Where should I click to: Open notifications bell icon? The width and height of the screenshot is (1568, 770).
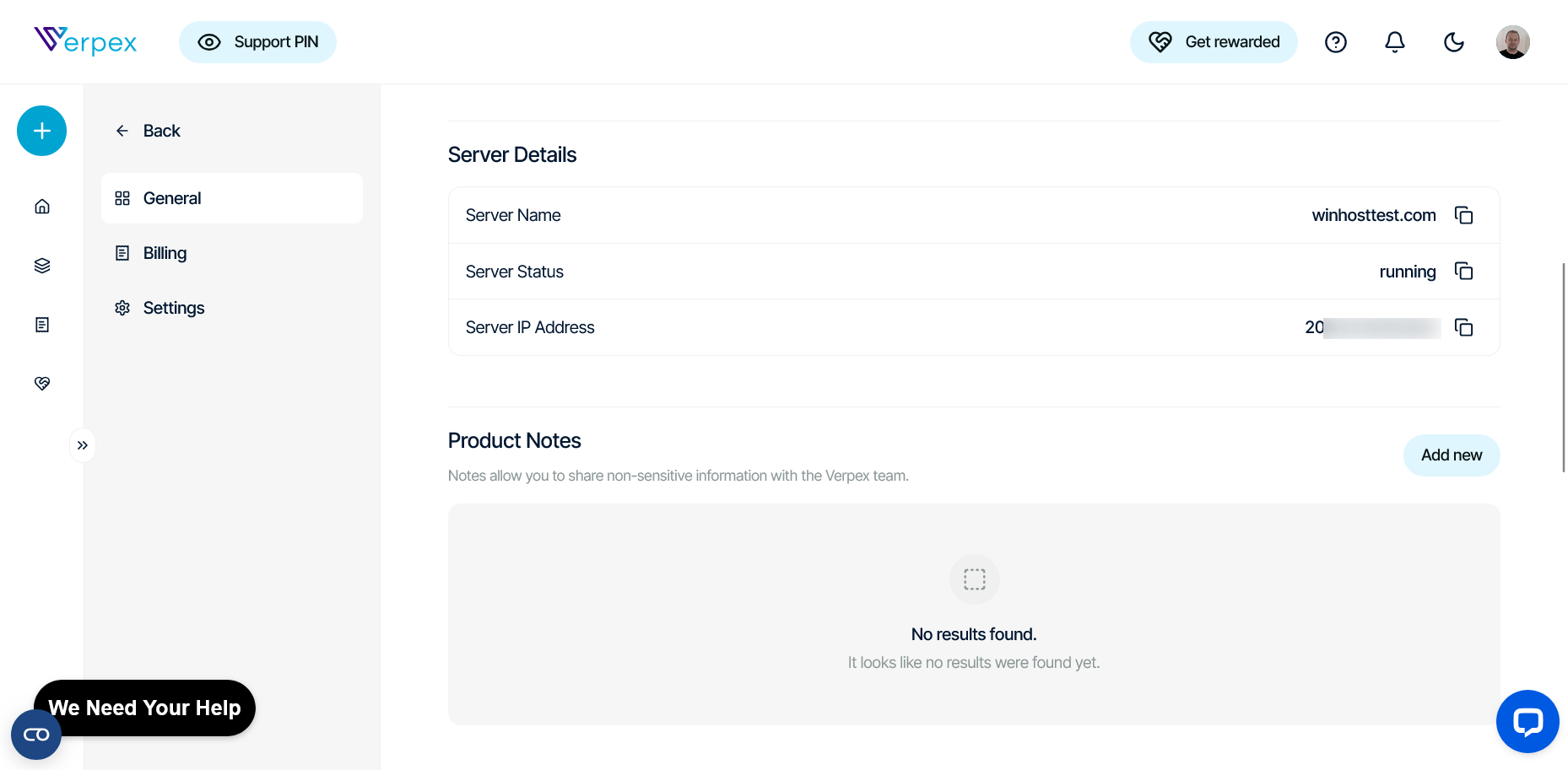click(x=1395, y=42)
